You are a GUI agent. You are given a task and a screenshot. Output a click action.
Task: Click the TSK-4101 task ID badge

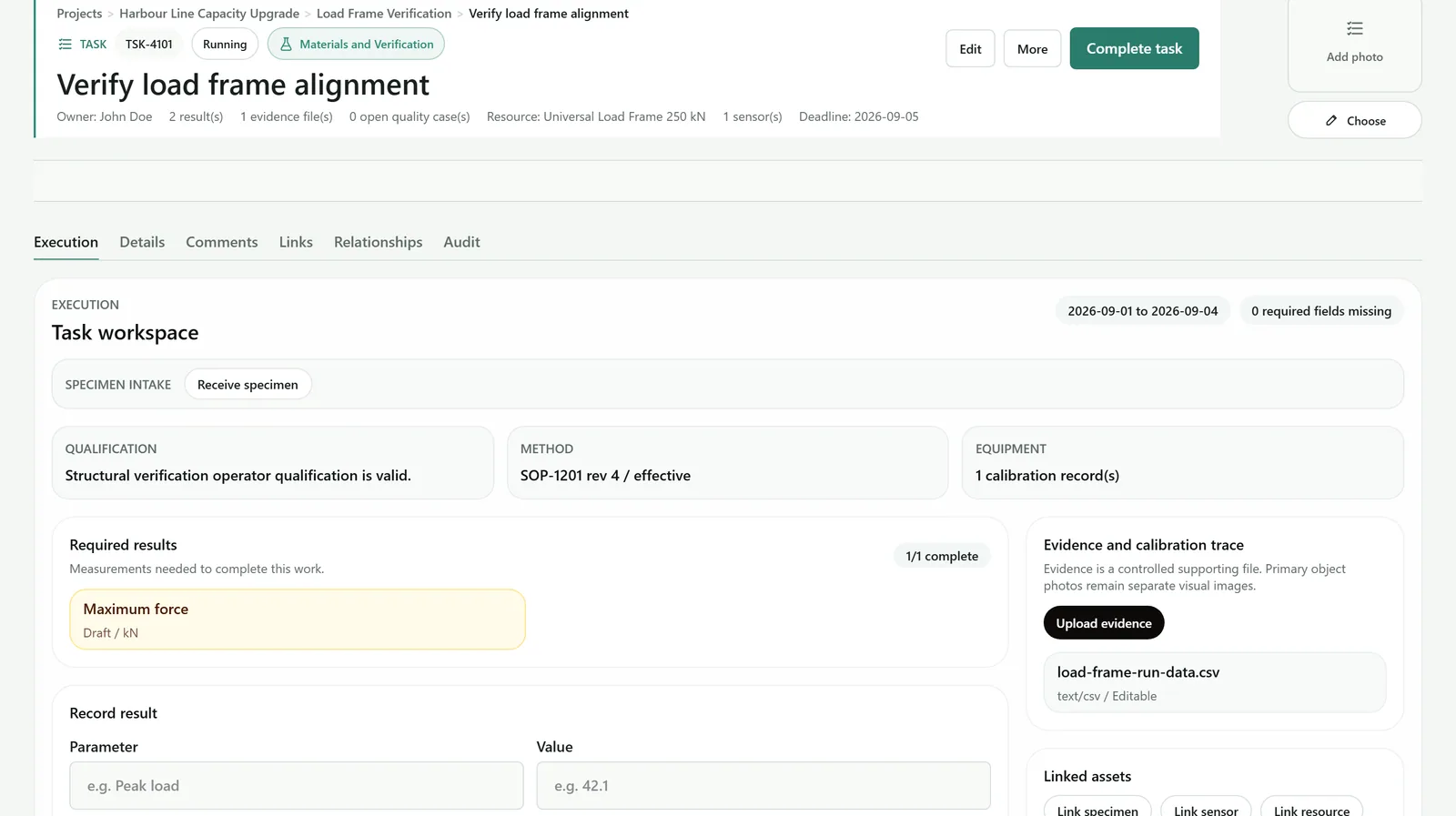pos(149,45)
